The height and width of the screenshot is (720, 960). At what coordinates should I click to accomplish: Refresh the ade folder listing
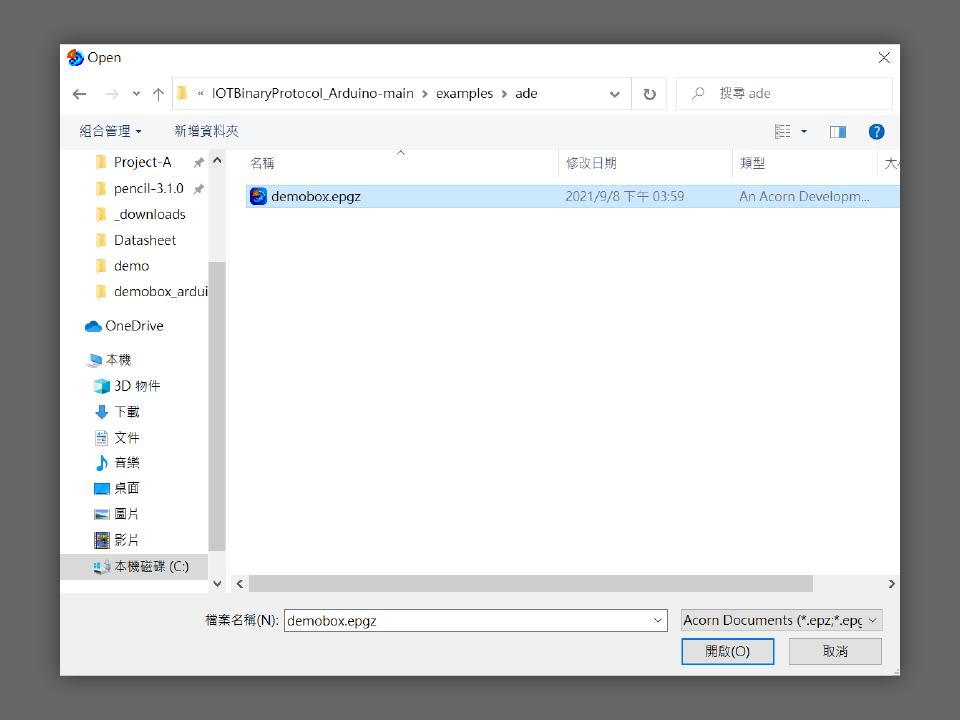649,94
